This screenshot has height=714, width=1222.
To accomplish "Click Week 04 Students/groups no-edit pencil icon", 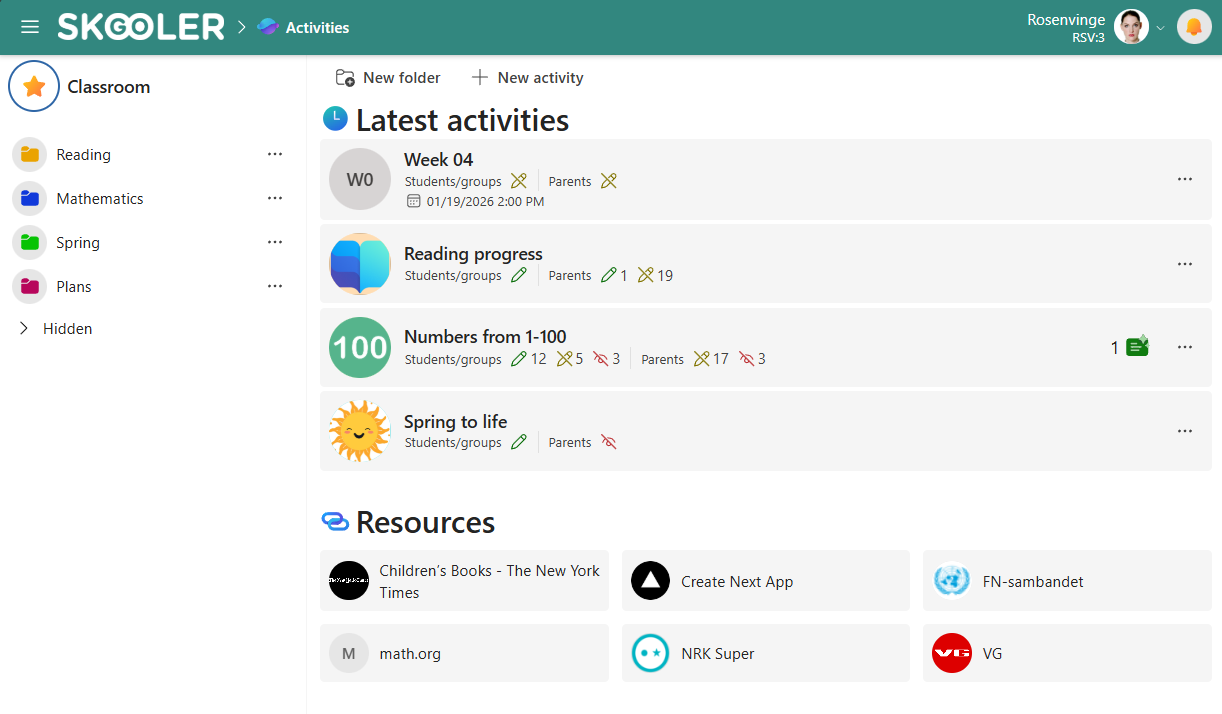I will coord(518,181).
